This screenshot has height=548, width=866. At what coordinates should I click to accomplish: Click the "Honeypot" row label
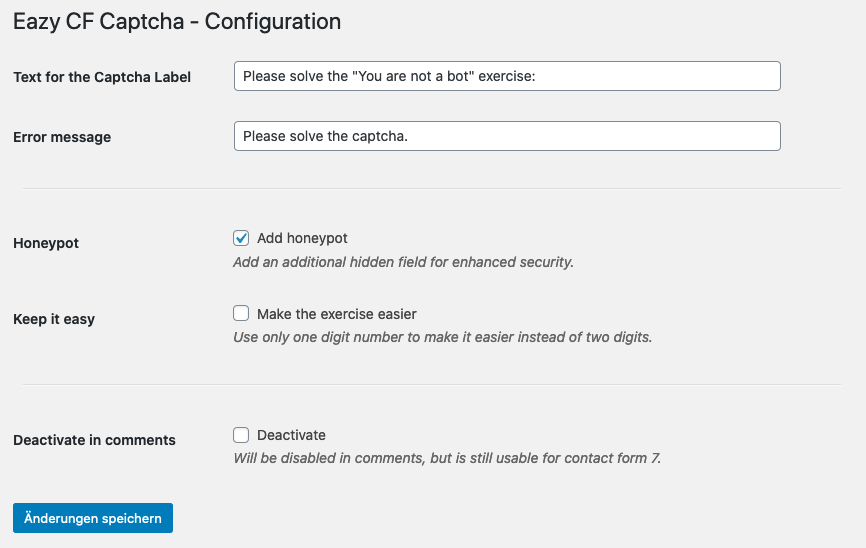point(46,243)
